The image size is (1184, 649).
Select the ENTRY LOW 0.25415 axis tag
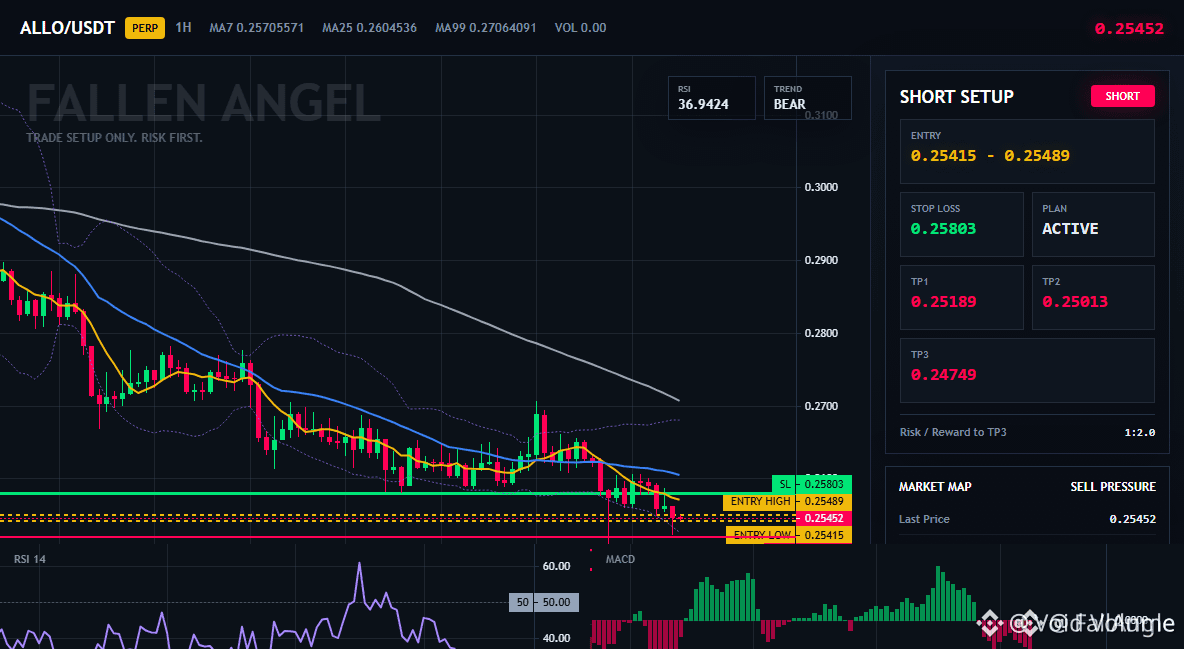click(789, 535)
